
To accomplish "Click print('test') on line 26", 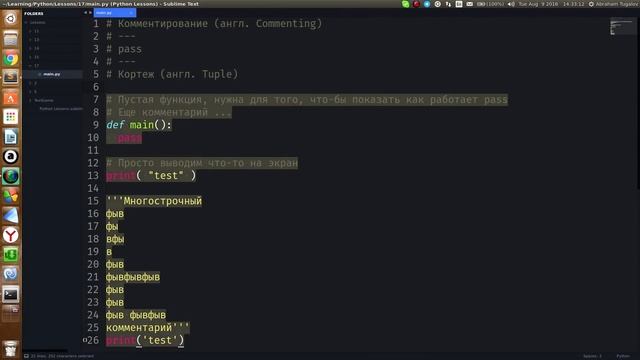I will (145, 340).
